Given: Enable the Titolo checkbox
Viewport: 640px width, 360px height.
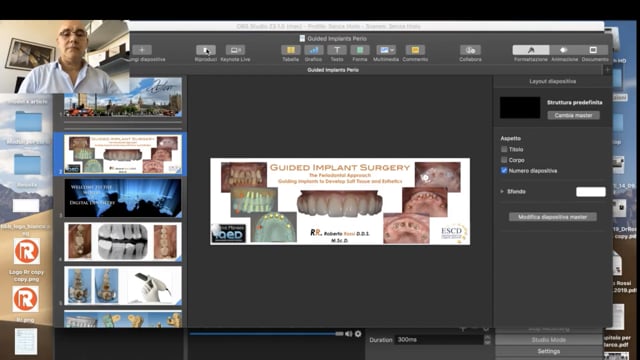Looking at the screenshot, I should (x=504, y=149).
